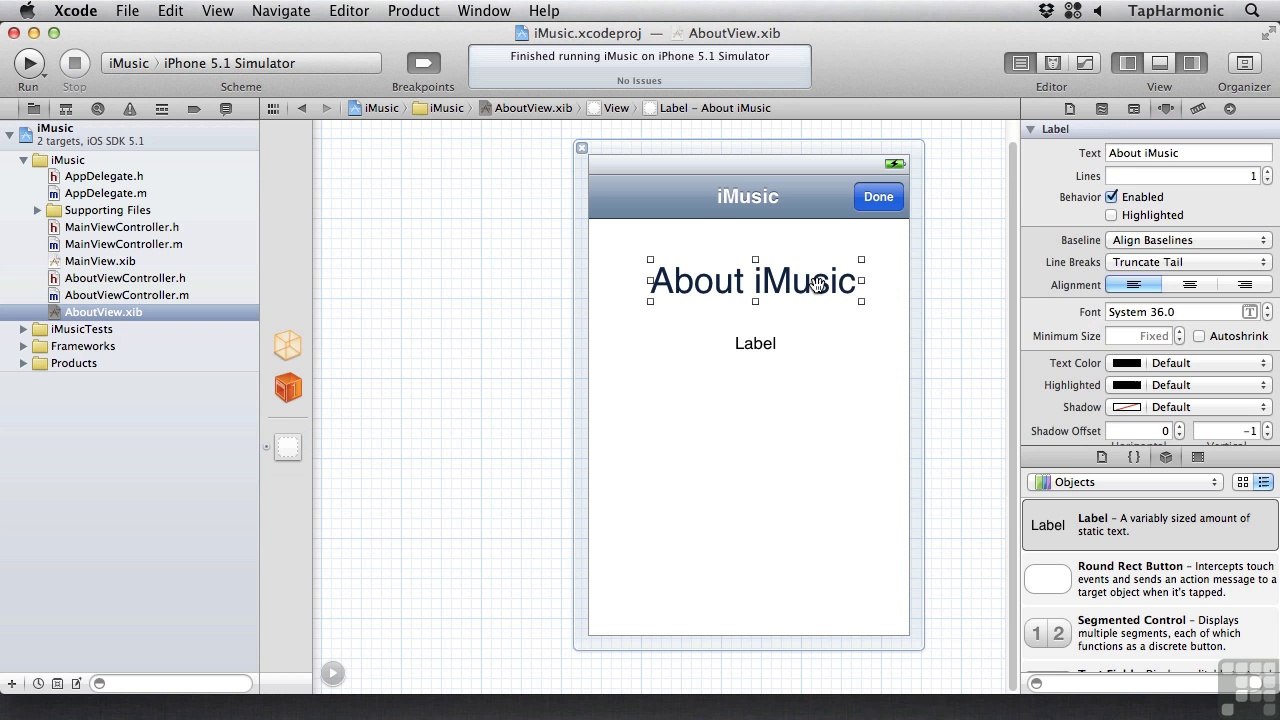The height and width of the screenshot is (720, 1280).
Task: Open the Organizer window
Action: click(1244, 63)
